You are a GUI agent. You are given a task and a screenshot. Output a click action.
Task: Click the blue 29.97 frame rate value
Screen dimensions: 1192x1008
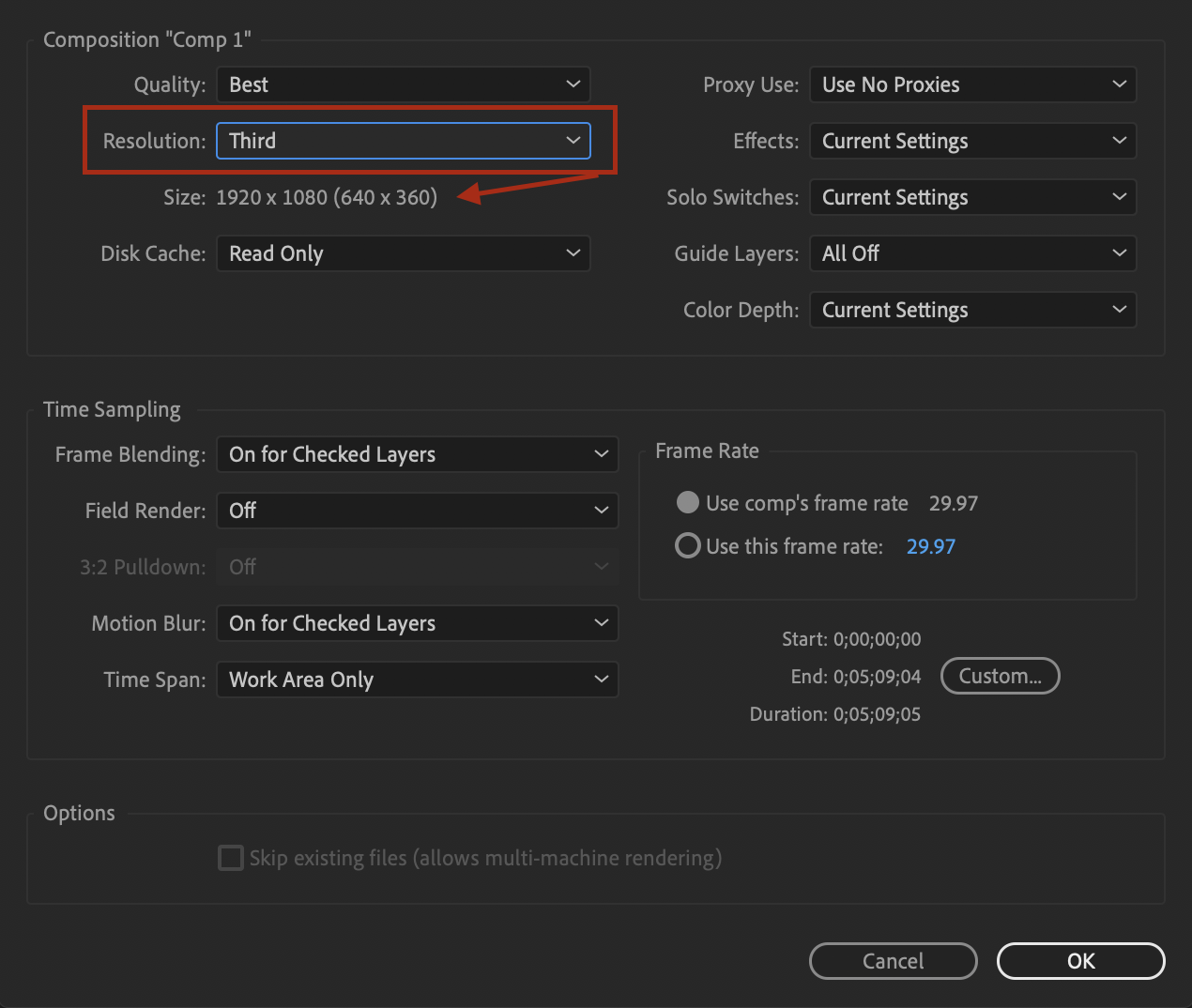pyautogui.click(x=930, y=546)
